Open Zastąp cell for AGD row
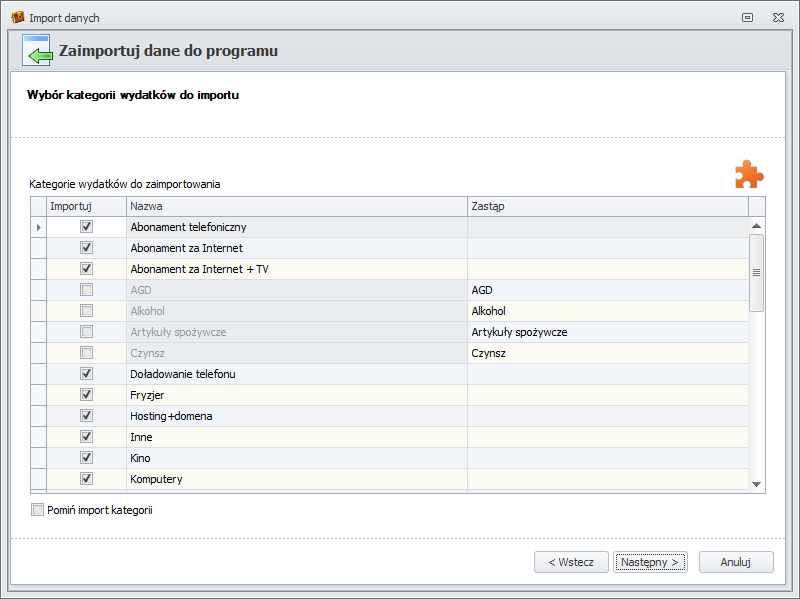Viewport: 800px width, 599px height. click(607, 290)
